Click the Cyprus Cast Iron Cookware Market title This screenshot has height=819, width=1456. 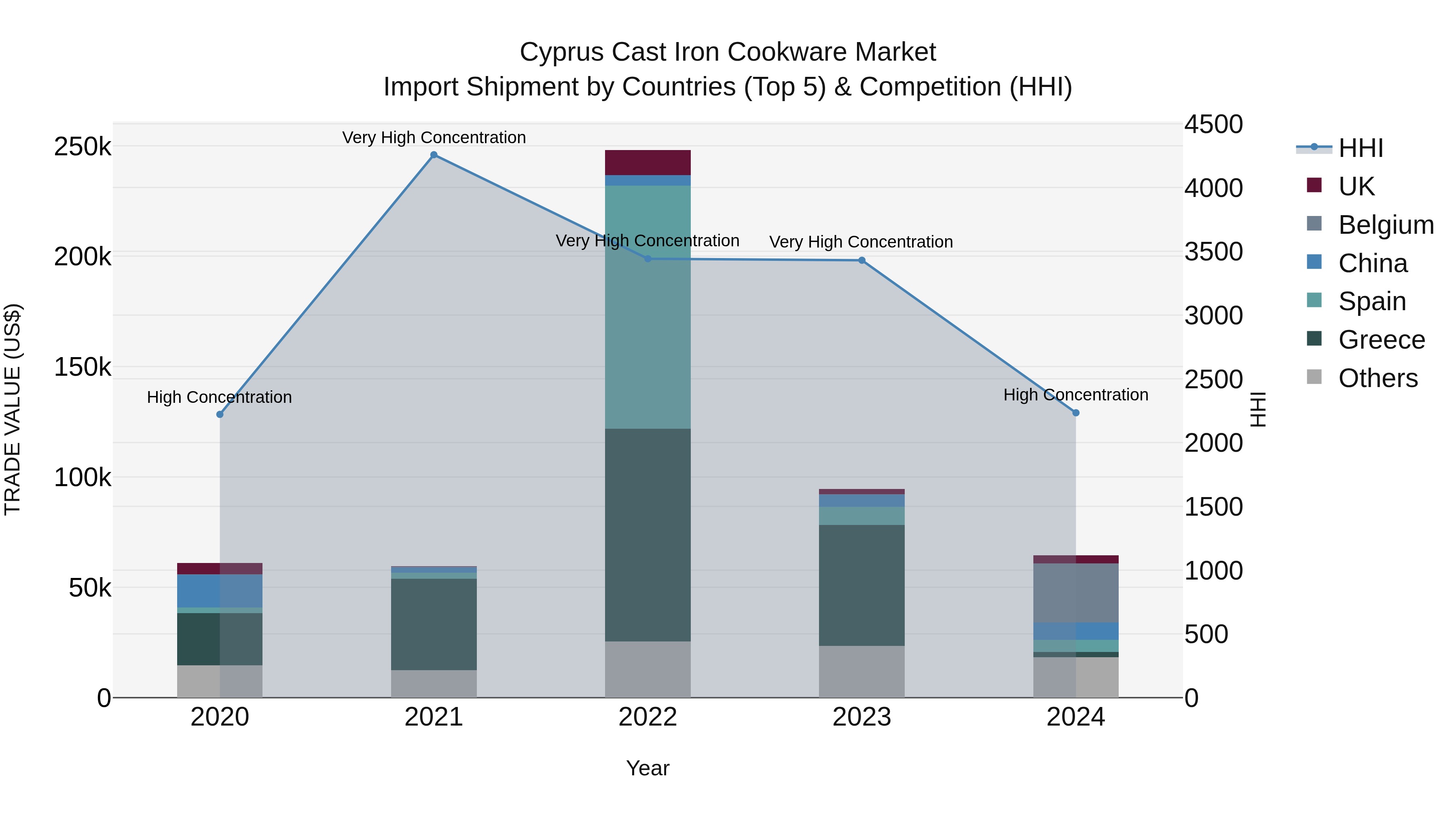(728, 52)
